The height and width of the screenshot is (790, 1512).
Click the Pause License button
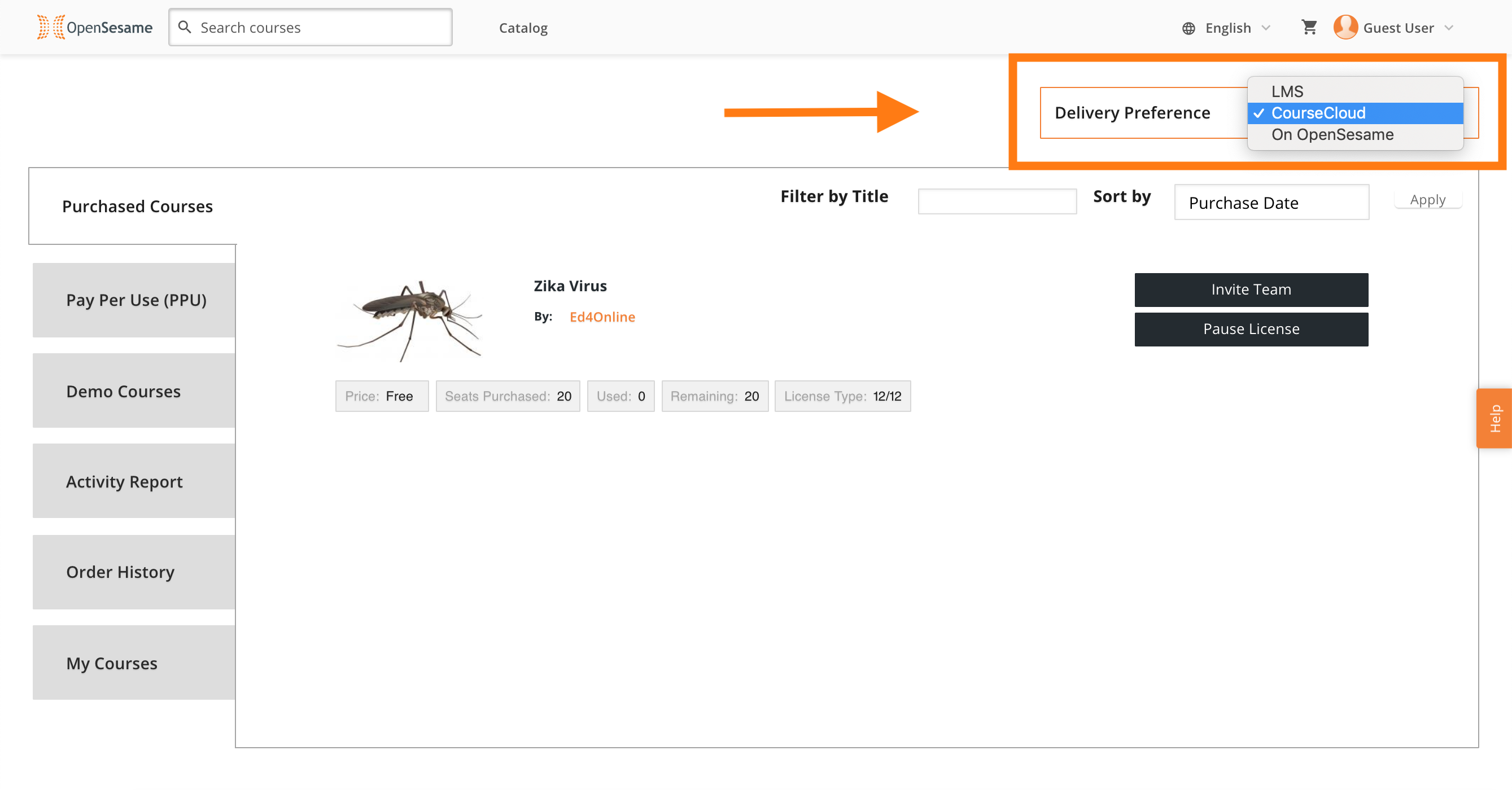1251,329
